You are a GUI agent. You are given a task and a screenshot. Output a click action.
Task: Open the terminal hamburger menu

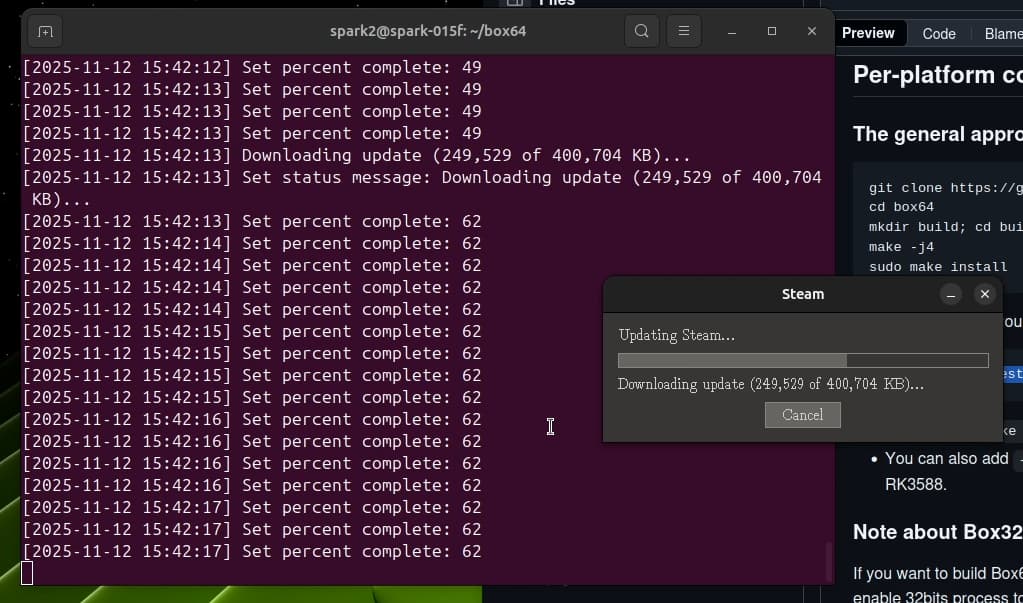point(683,31)
